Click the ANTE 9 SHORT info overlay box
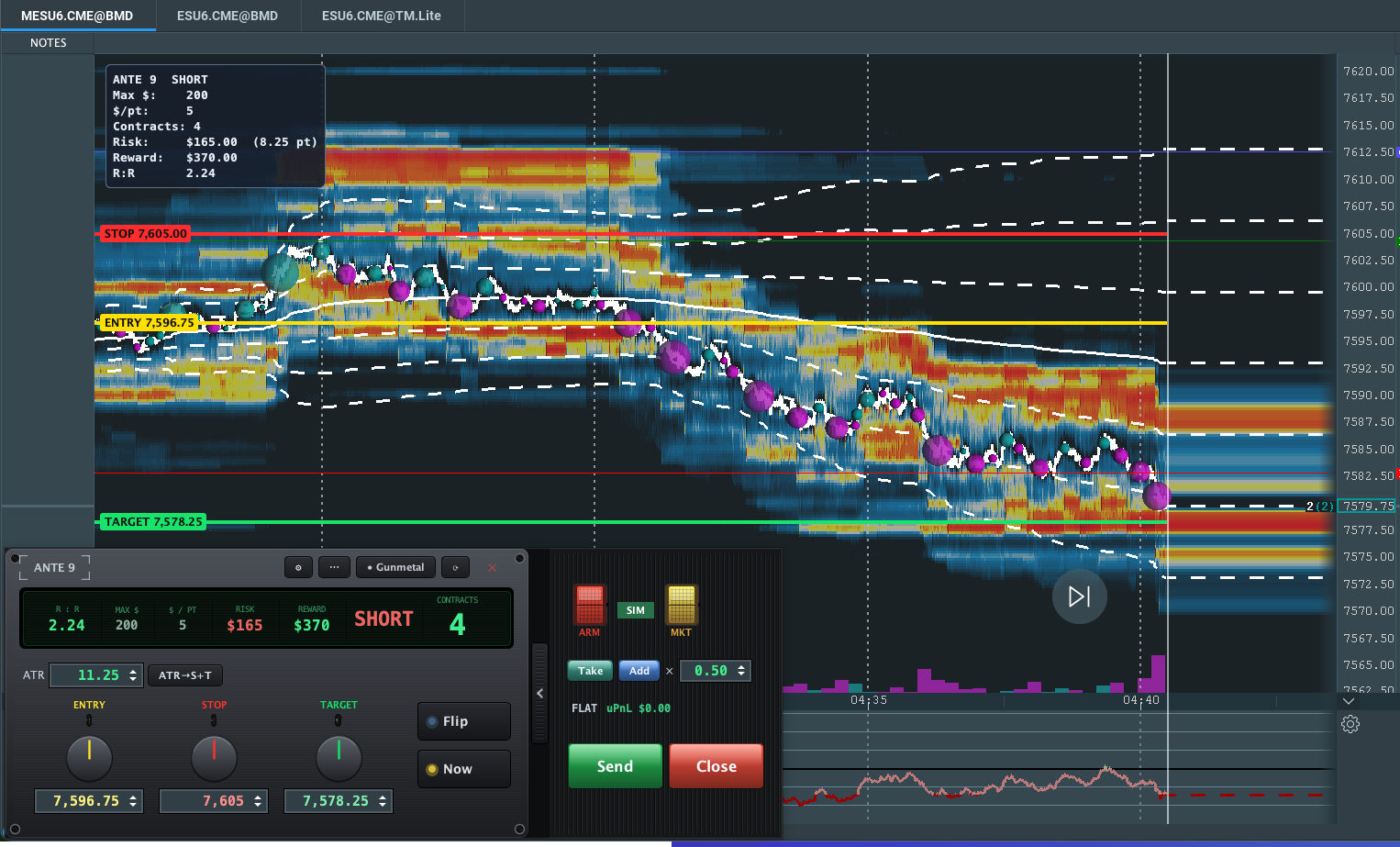 pos(216,127)
